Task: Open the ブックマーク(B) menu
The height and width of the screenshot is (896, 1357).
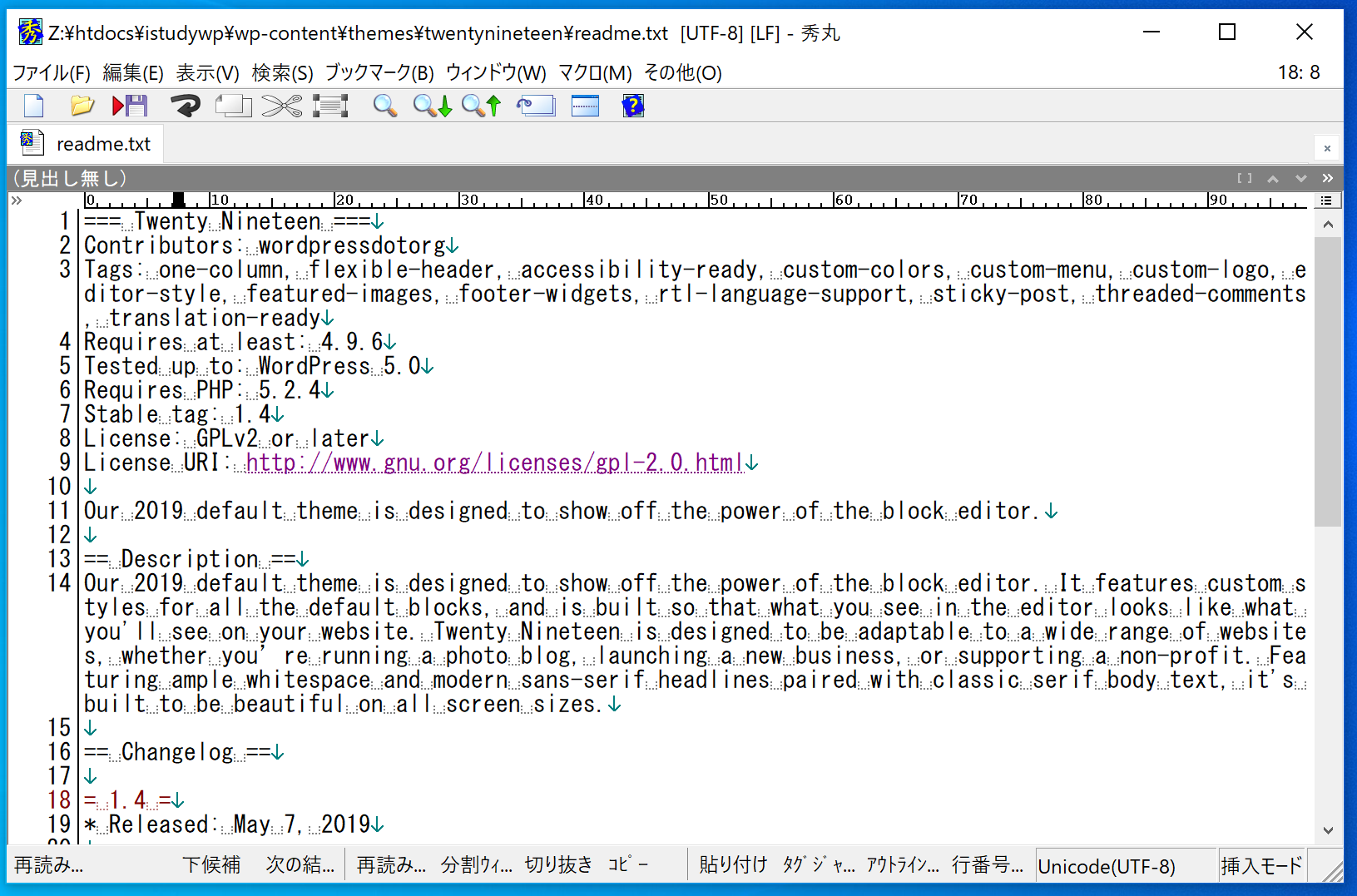Action: tap(379, 73)
